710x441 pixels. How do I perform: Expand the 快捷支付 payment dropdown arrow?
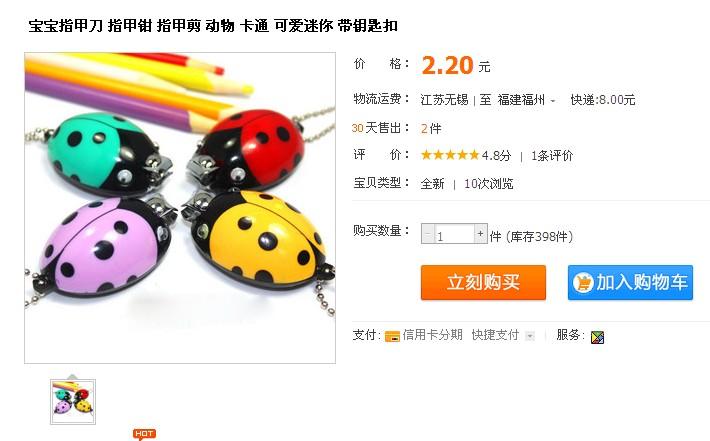pyautogui.click(x=529, y=336)
